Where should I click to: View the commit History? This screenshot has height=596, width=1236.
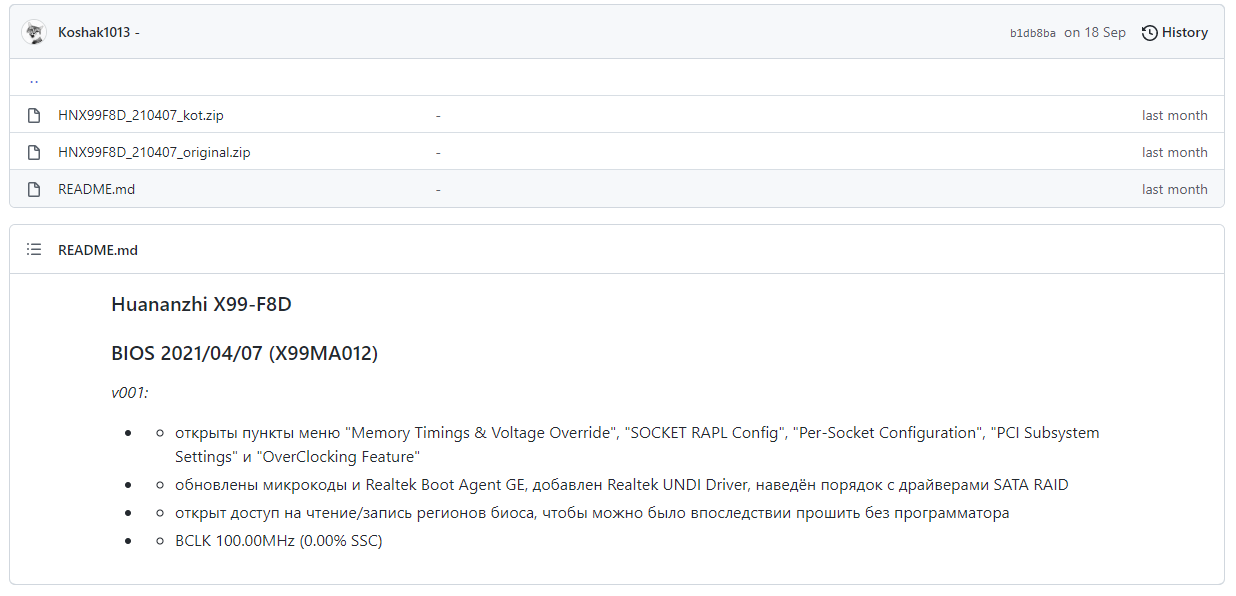[1175, 32]
